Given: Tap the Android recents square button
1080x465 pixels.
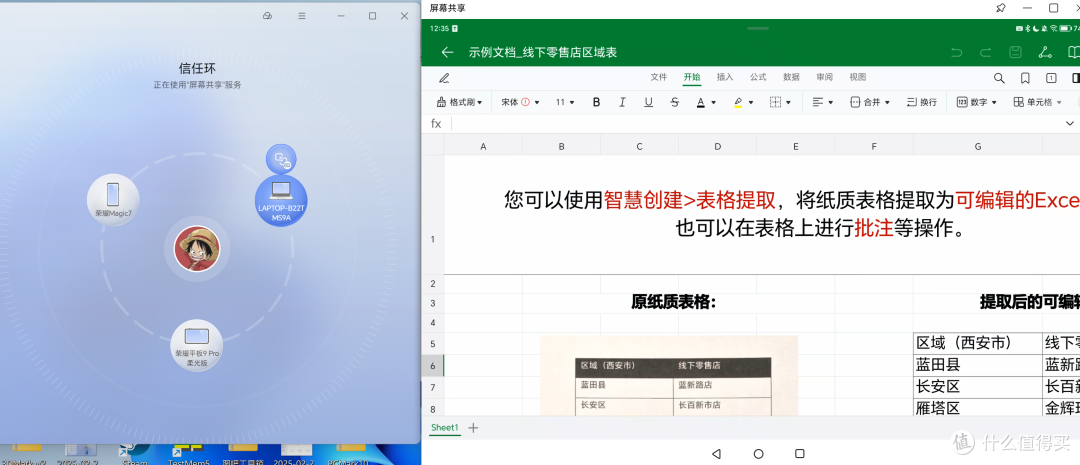Looking at the screenshot, I should 800,453.
